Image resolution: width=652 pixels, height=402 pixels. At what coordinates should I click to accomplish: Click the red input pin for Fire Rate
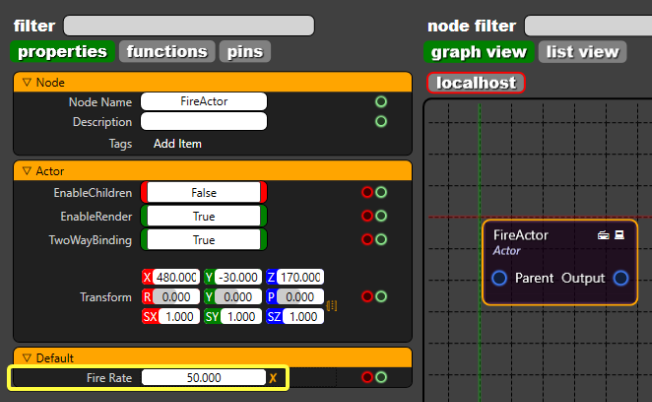pyautogui.click(x=367, y=378)
